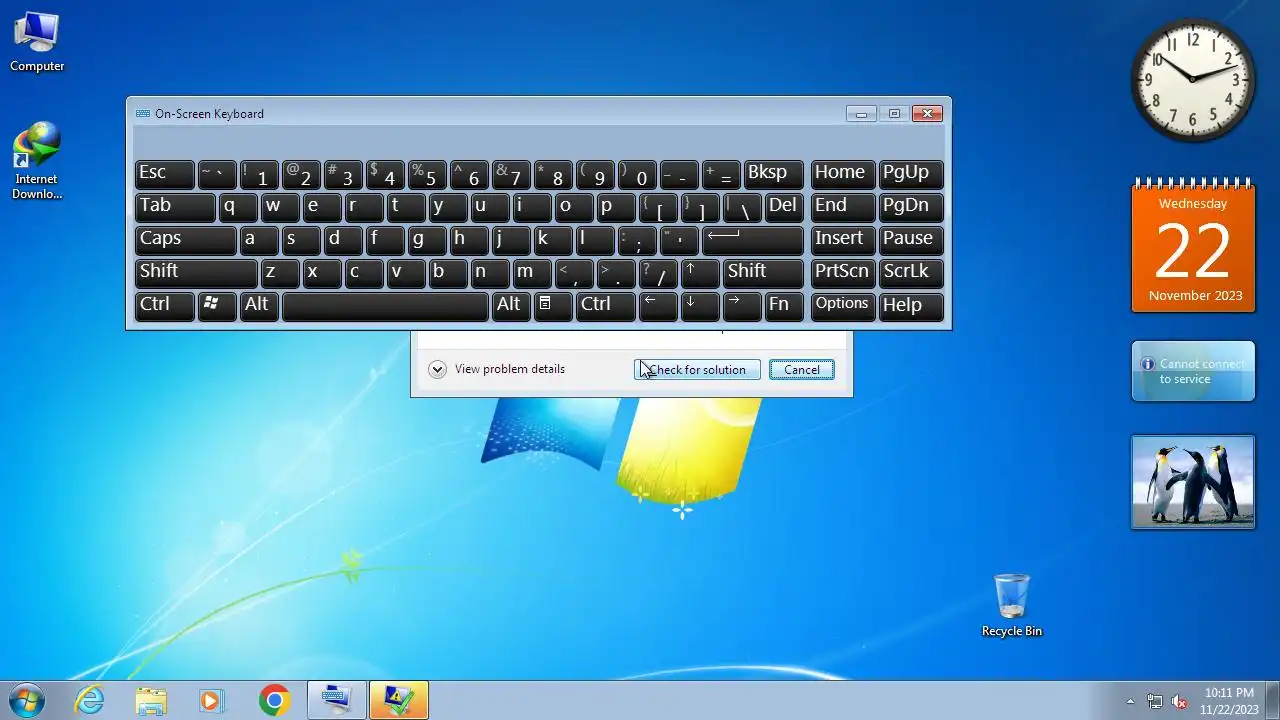1280x720 pixels.
Task: Tap the large Enter key on the keyboard
Action: (753, 239)
